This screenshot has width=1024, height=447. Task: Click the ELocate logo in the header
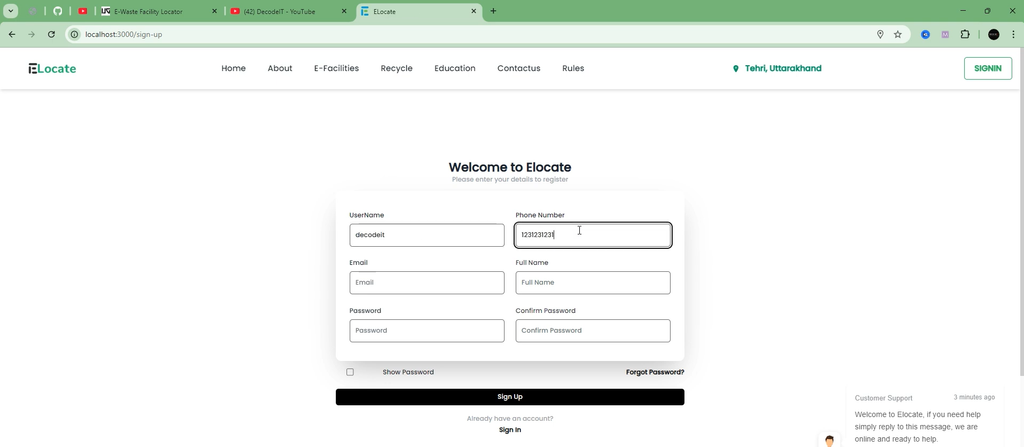pos(52,69)
